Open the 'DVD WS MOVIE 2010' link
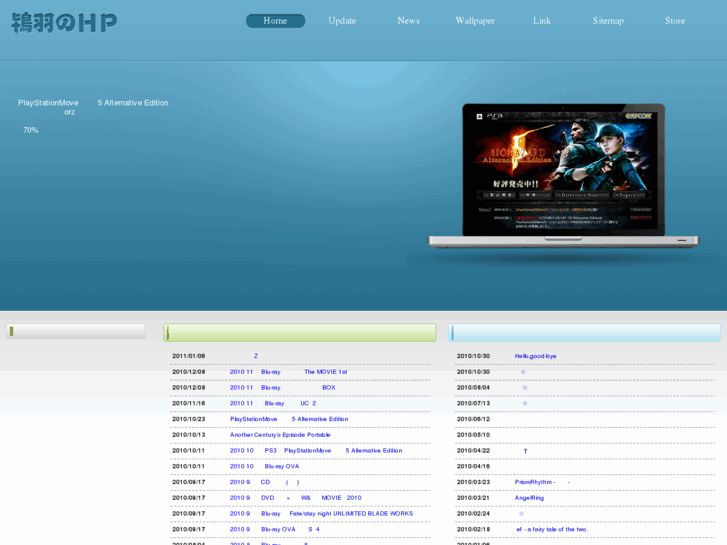Viewport: 727px width, 545px height. point(295,498)
